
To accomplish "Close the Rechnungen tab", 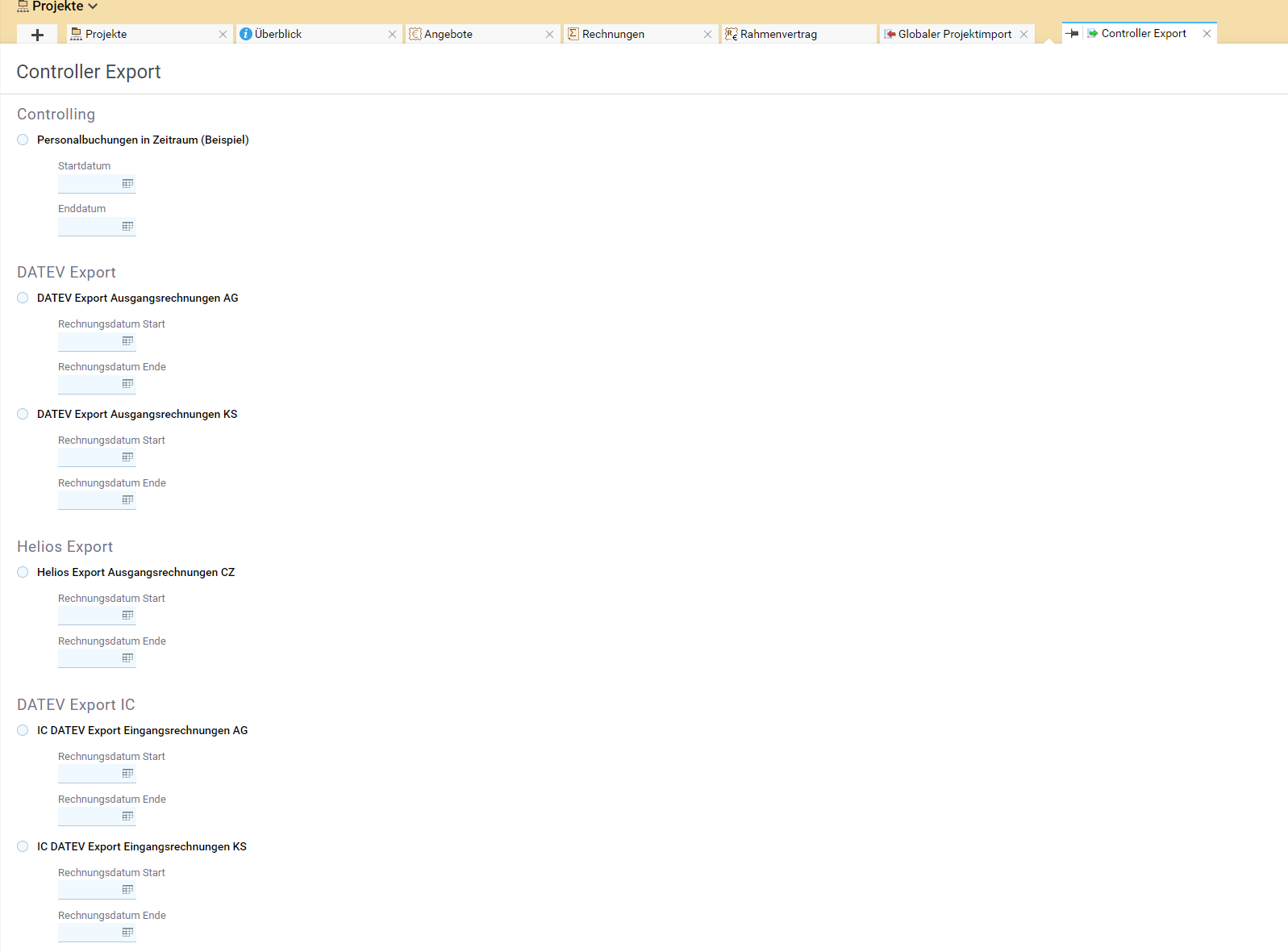I will tap(707, 34).
